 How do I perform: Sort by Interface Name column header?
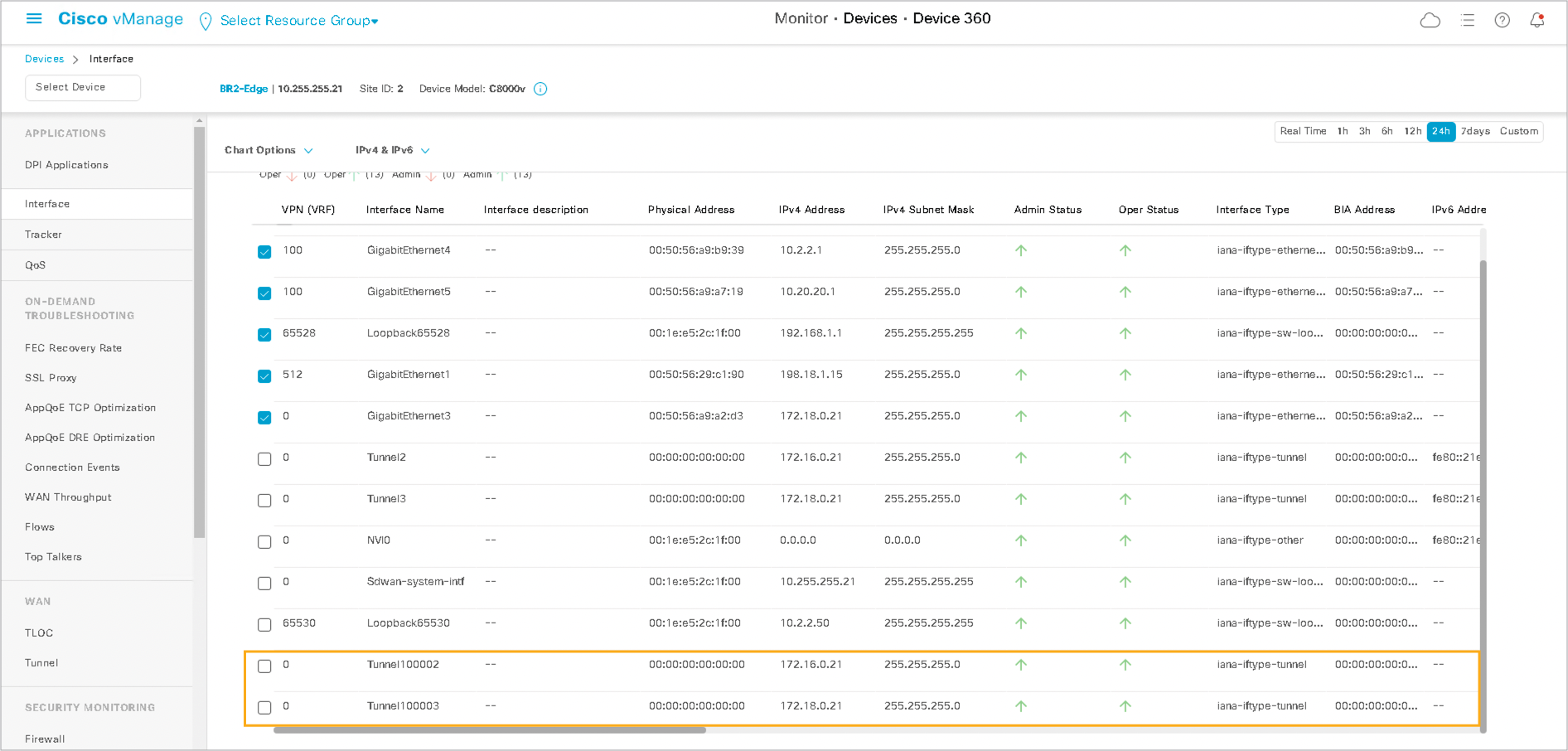404,210
